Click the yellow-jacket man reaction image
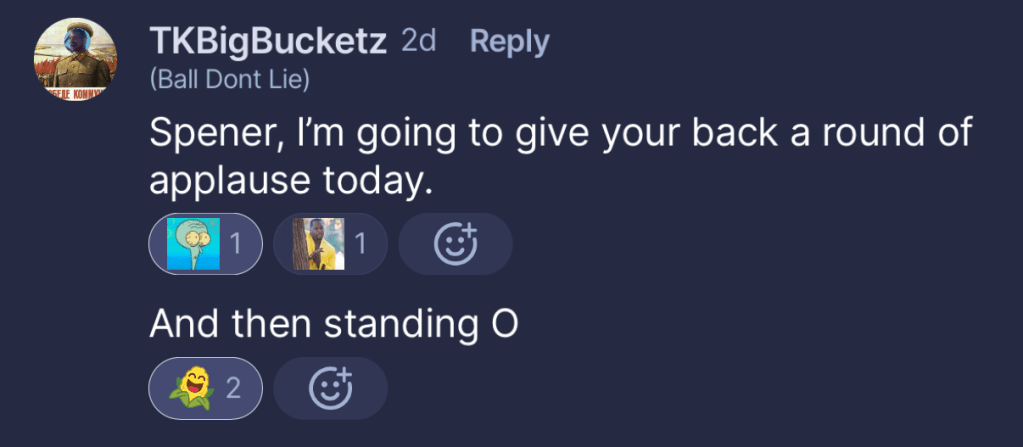Screen dimensions: 1023x447 (x=318, y=244)
